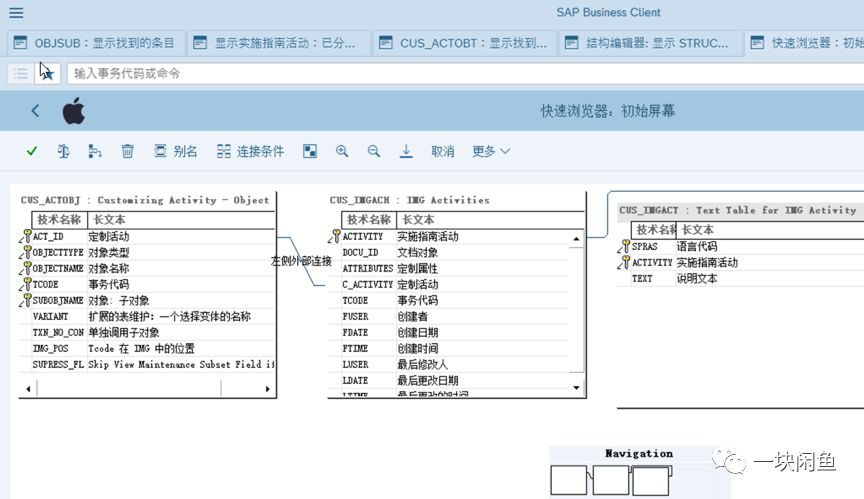Select the CUS_ACTOBJ table title
The height and width of the screenshot is (499, 864).
pos(145,200)
